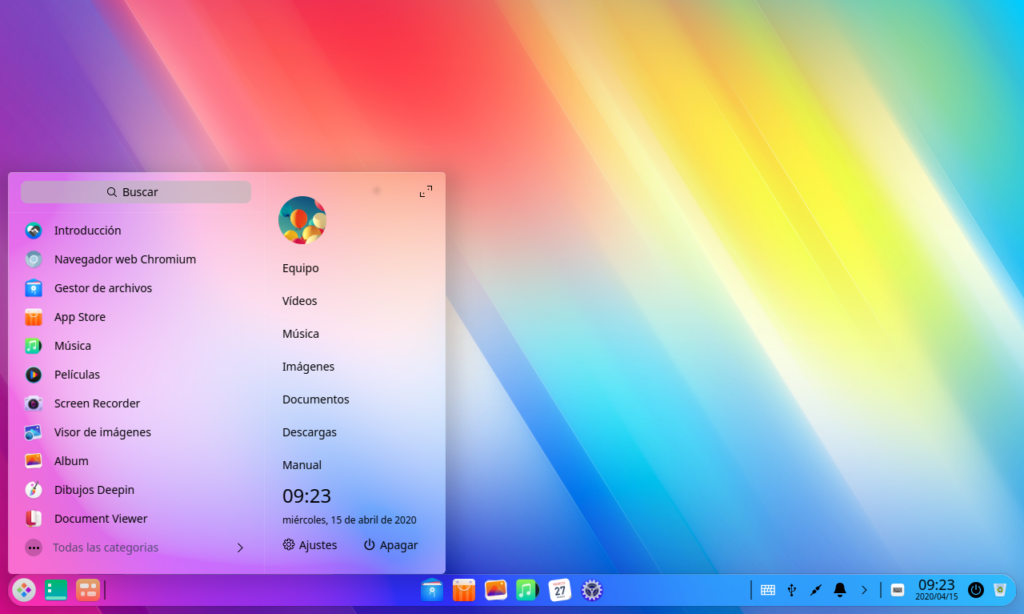Launch File Manager from the dock

(432, 590)
